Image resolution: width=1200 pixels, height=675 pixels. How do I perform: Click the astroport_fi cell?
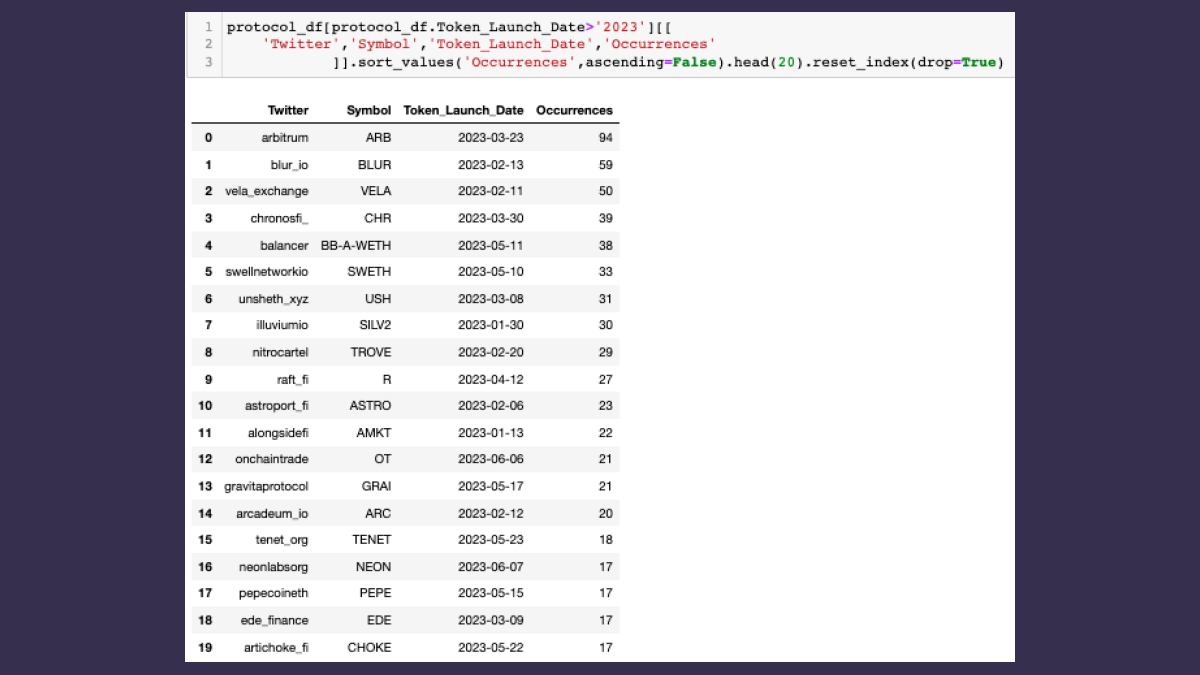(x=277, y=406)
